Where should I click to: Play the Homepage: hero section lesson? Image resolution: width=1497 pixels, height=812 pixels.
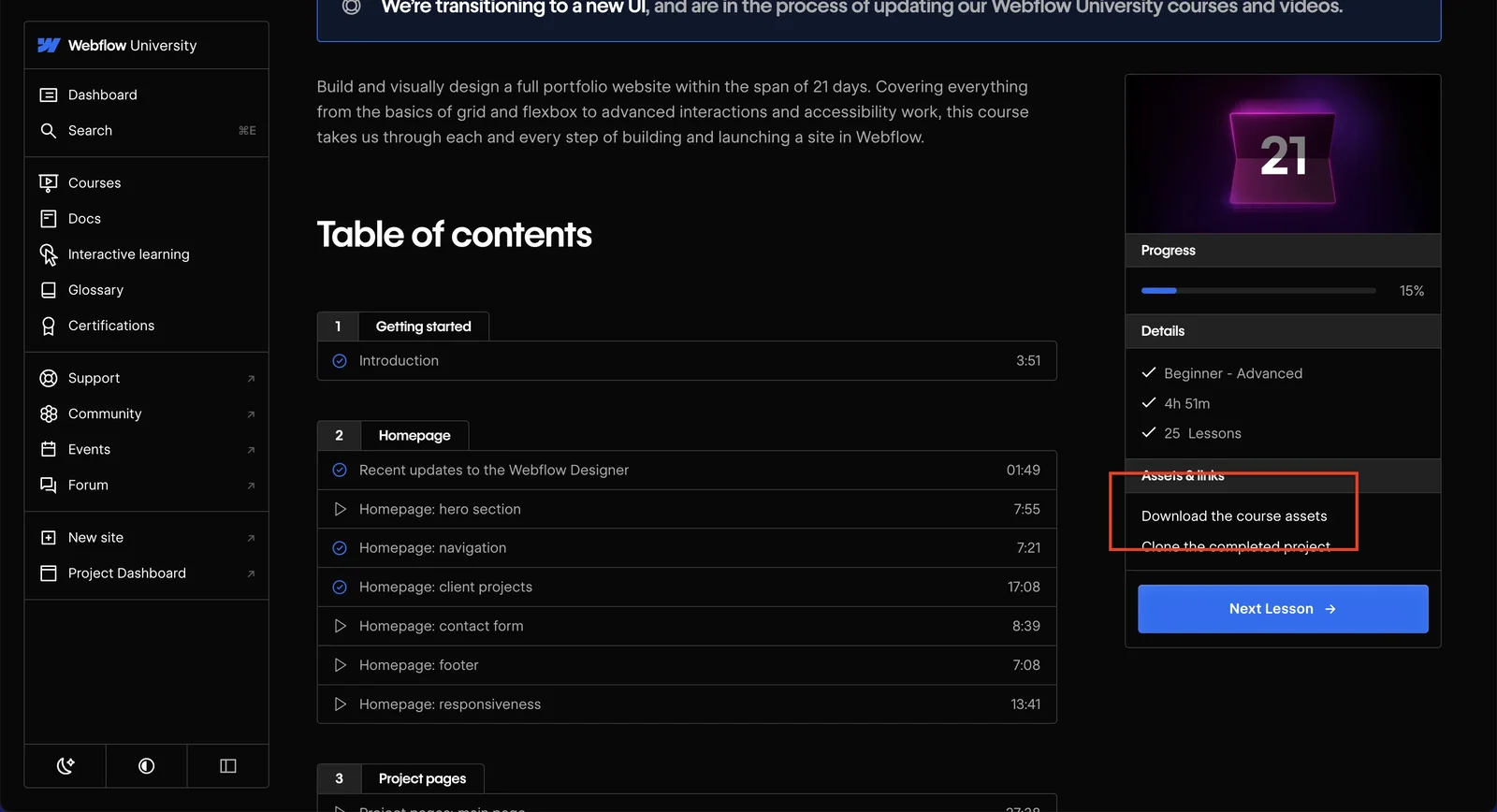pos(687,509)
